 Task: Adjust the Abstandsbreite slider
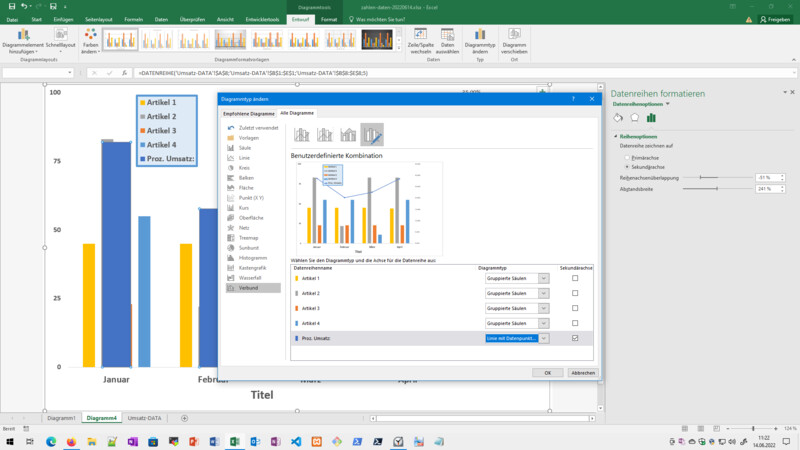[716, 189]
